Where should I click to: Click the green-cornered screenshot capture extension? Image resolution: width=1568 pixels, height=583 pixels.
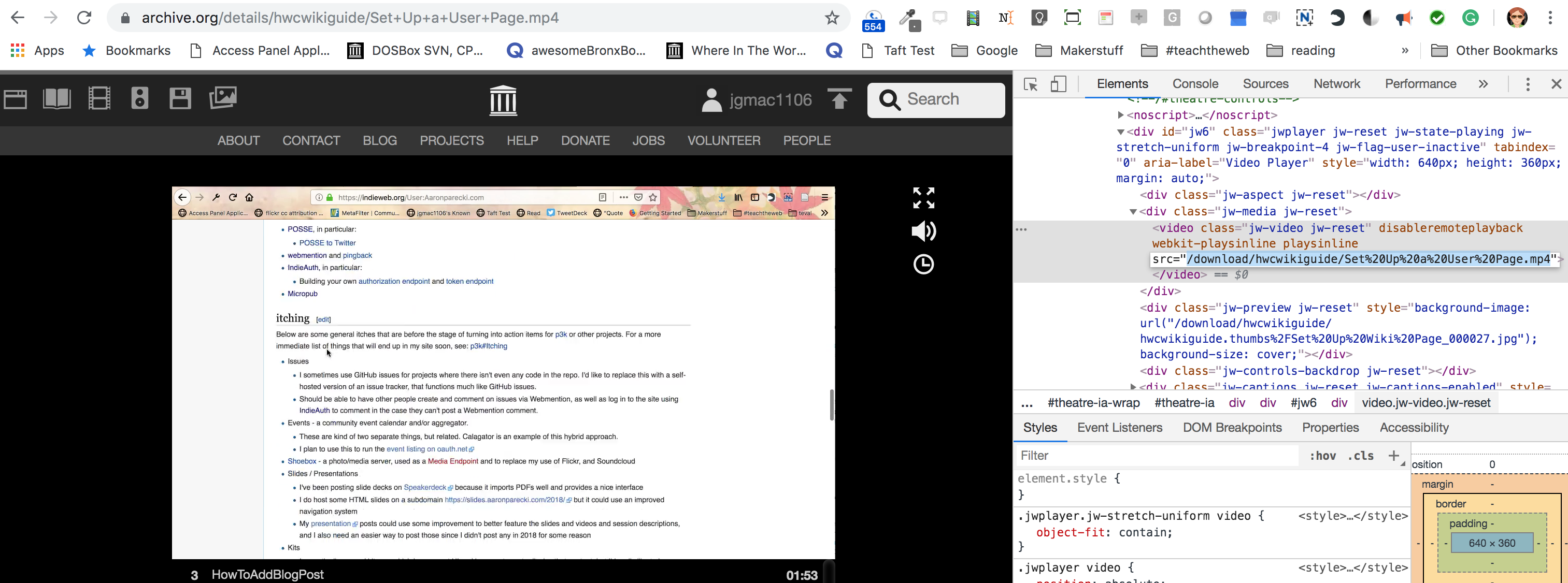pos(1073,18)
